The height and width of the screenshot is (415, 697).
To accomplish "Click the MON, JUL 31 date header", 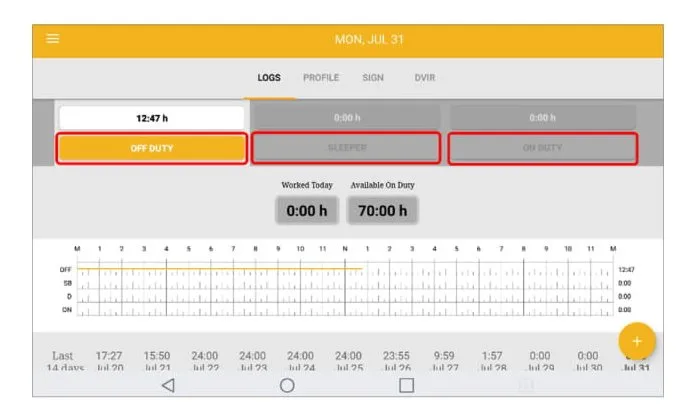I will tap(369, 40).
